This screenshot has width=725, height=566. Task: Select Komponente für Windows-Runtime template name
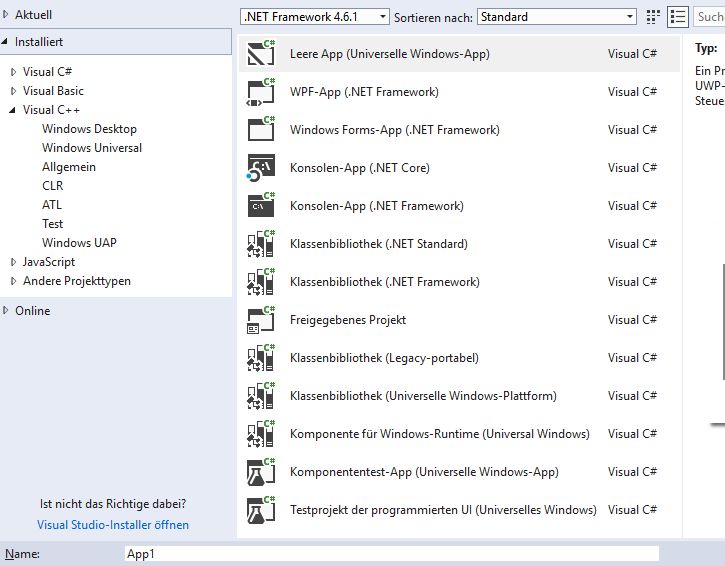440,434
